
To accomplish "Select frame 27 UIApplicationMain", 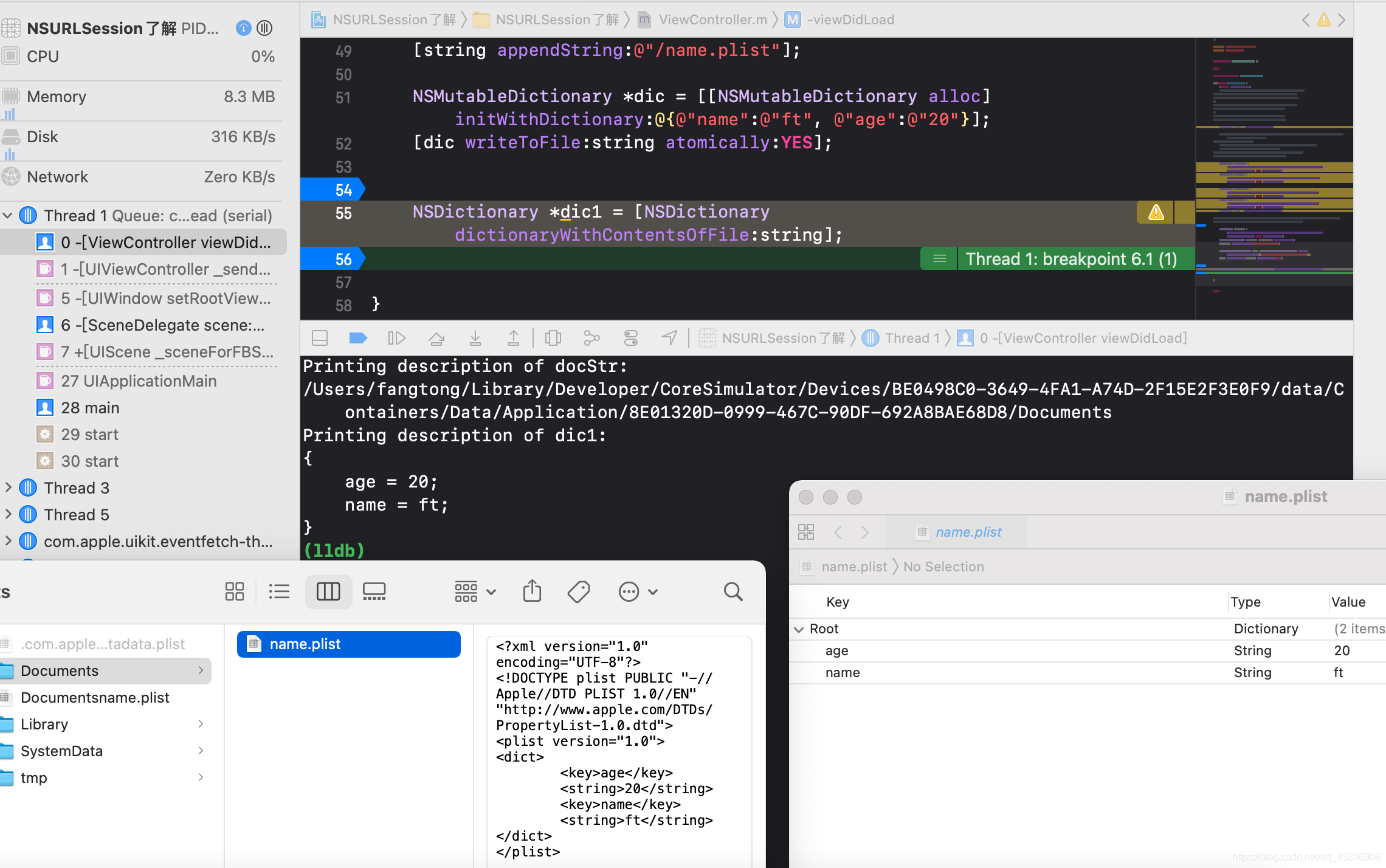I will (127, 381).
